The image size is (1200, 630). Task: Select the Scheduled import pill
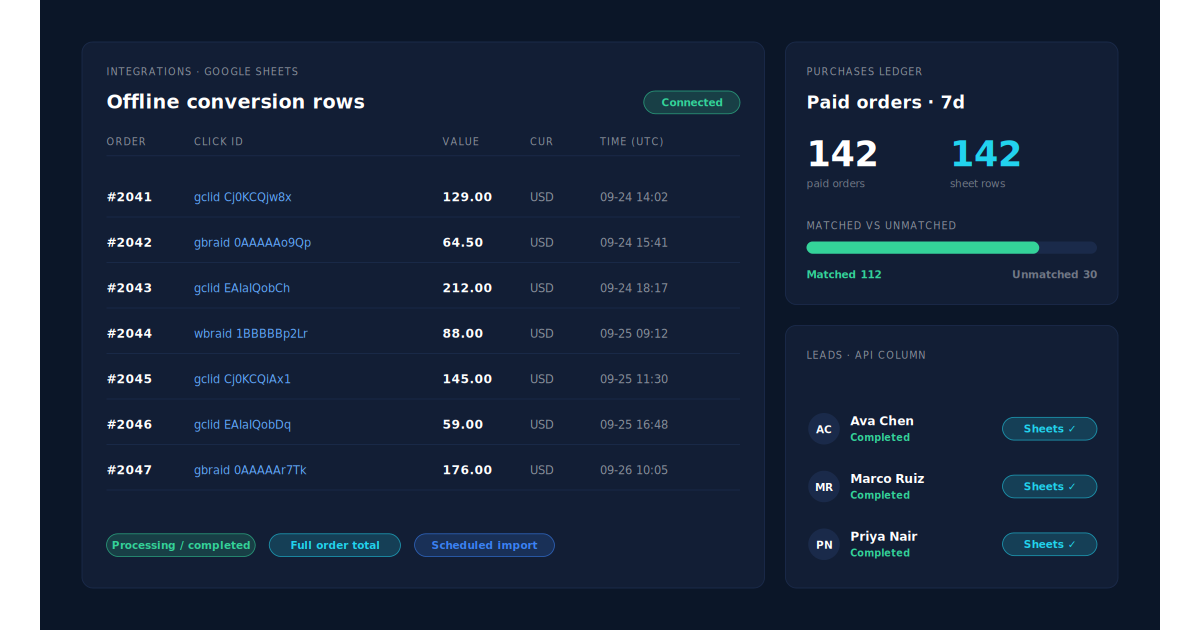click(484, 545)
